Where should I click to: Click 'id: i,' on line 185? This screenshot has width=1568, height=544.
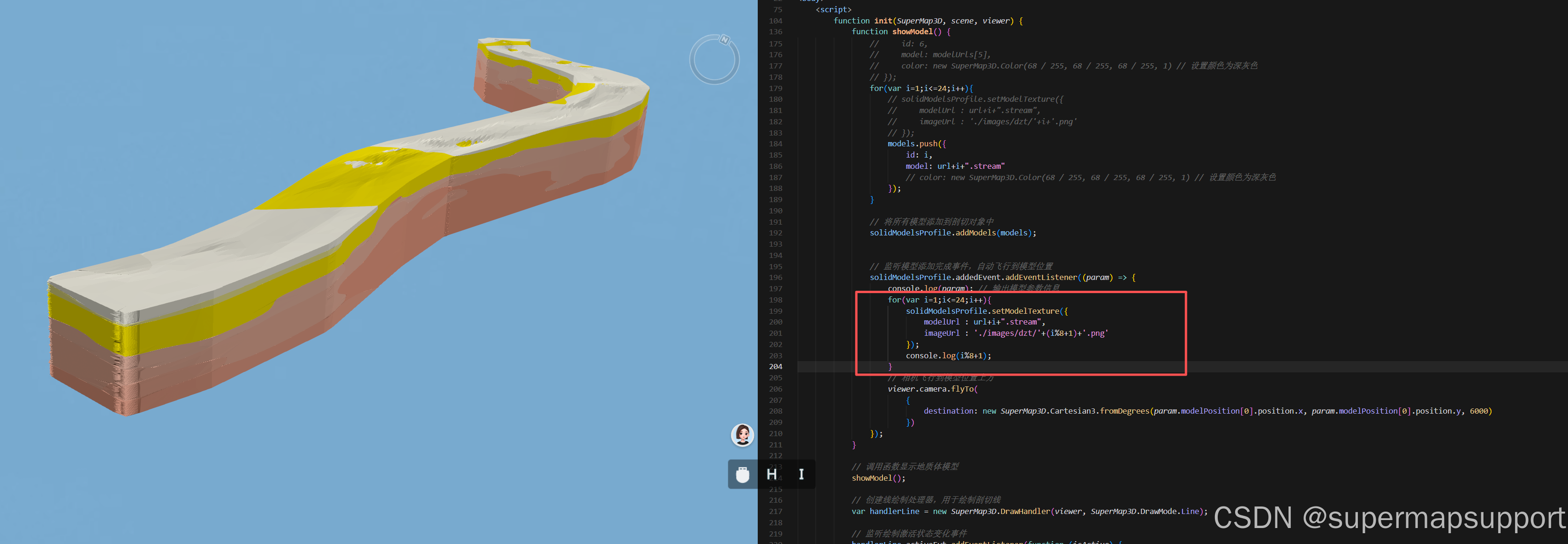pyautogui.click(x=919, y=155)
